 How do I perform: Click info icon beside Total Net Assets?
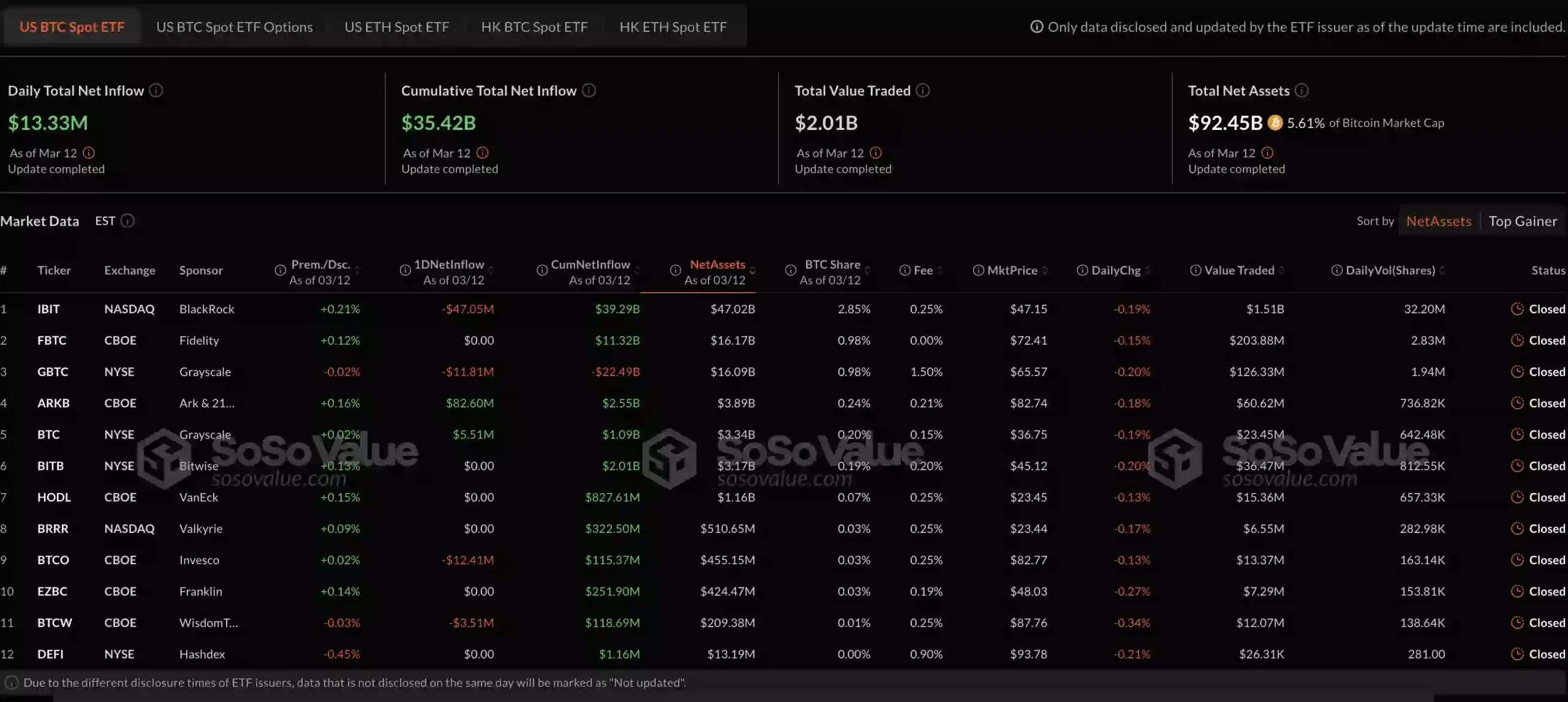click(1302, 91)
